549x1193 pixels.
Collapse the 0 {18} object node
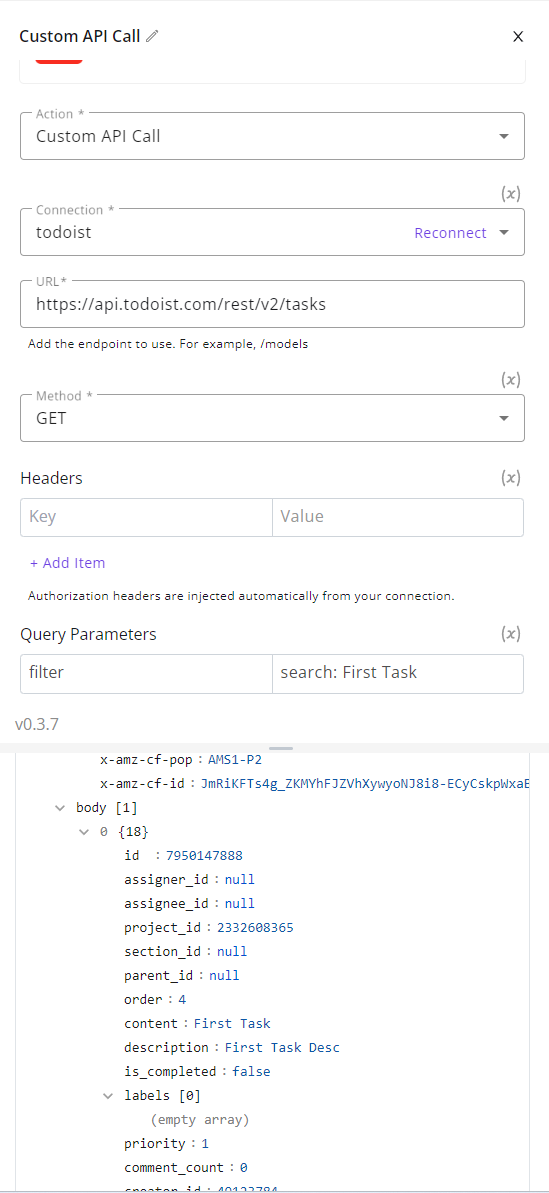84,832
